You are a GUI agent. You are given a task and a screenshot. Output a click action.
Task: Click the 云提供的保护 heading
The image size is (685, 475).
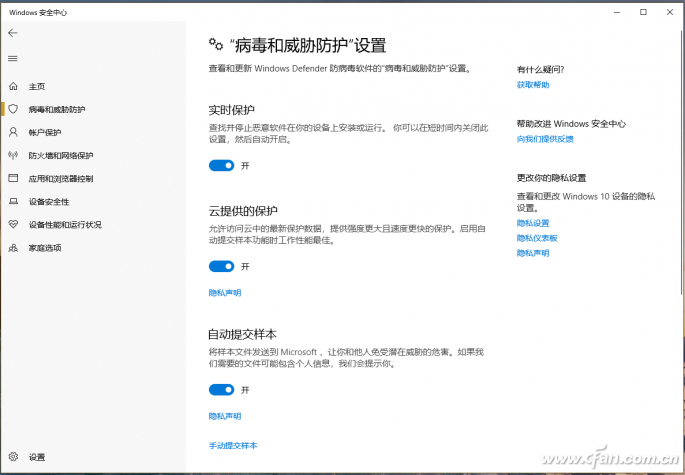pyautogui.click(x=243, y=211)
